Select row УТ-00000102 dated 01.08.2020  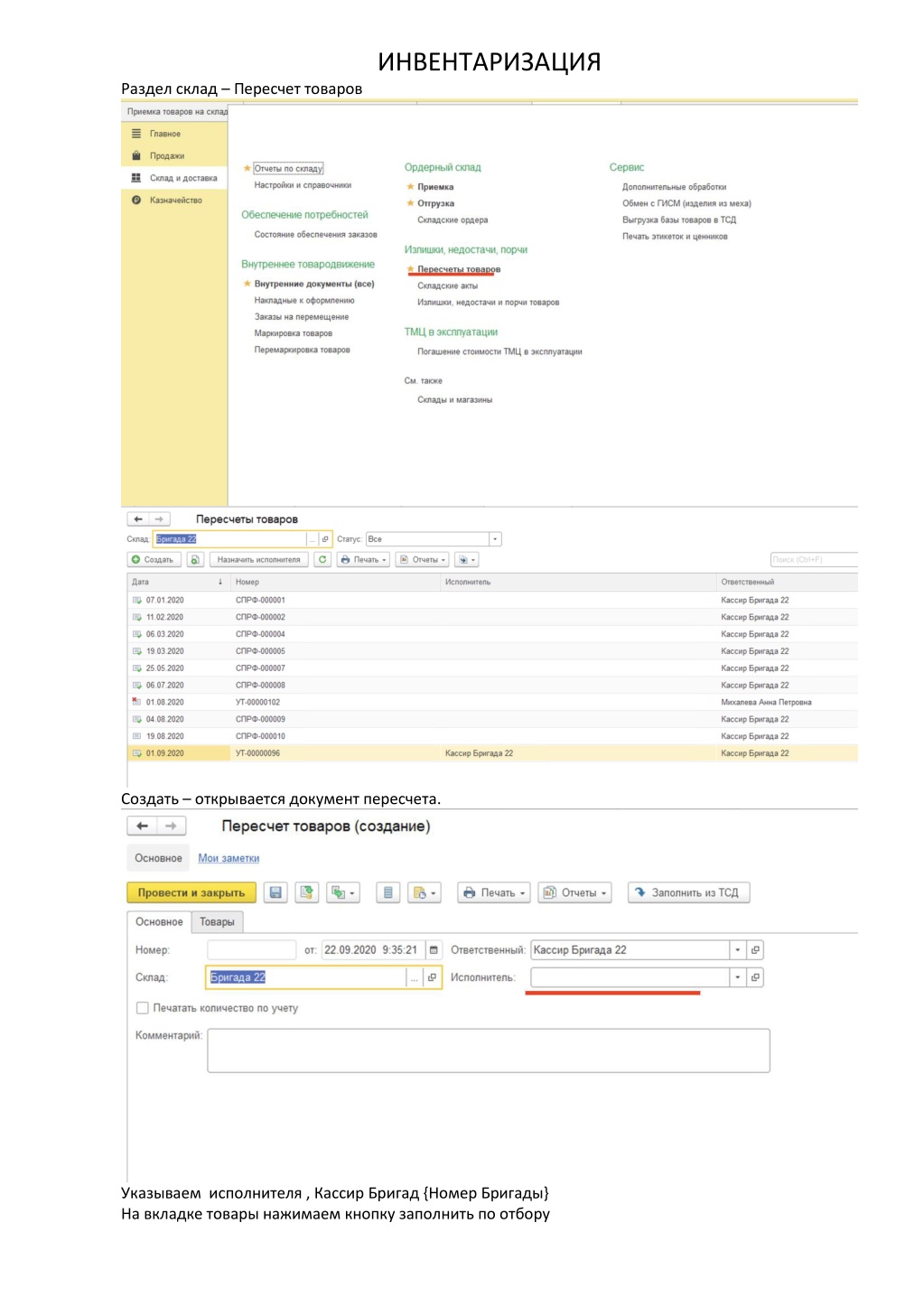click(492, 702)
